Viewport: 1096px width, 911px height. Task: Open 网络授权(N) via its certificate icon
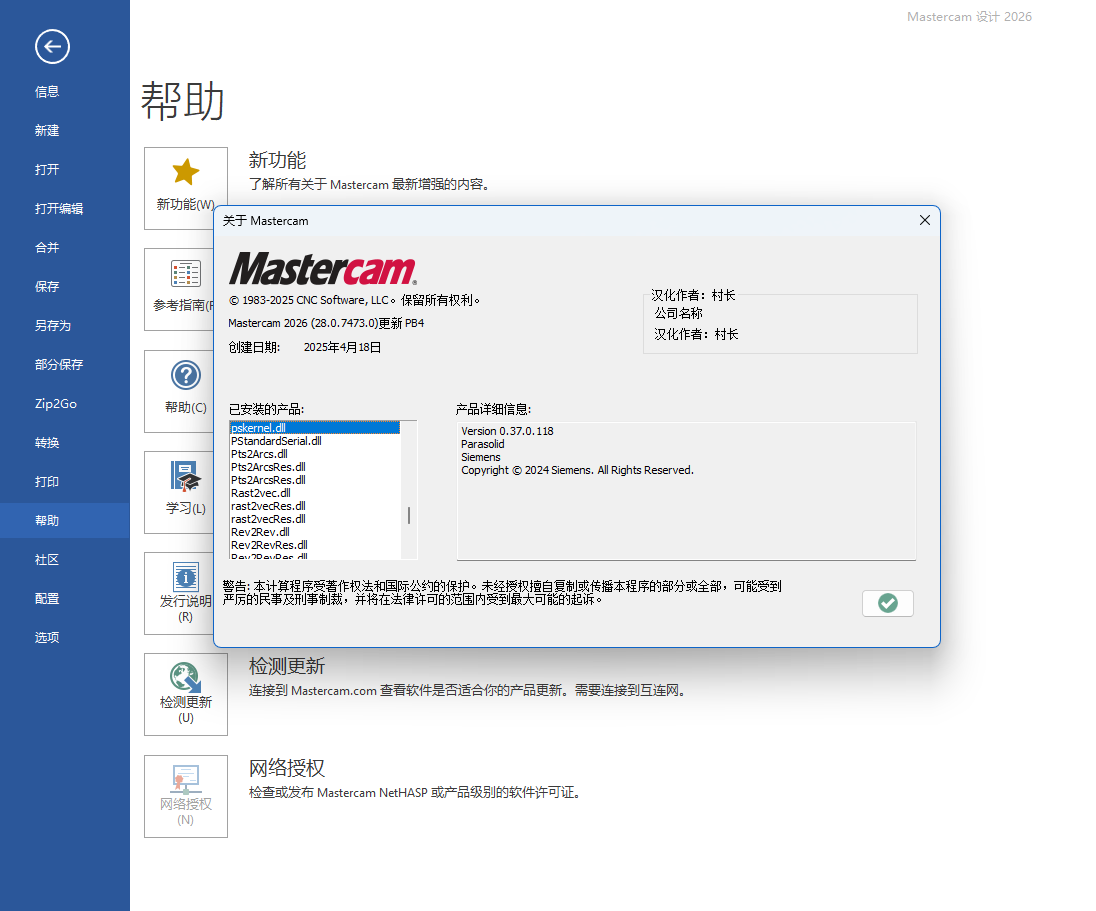pyautogui.click(x=185, y=779)
